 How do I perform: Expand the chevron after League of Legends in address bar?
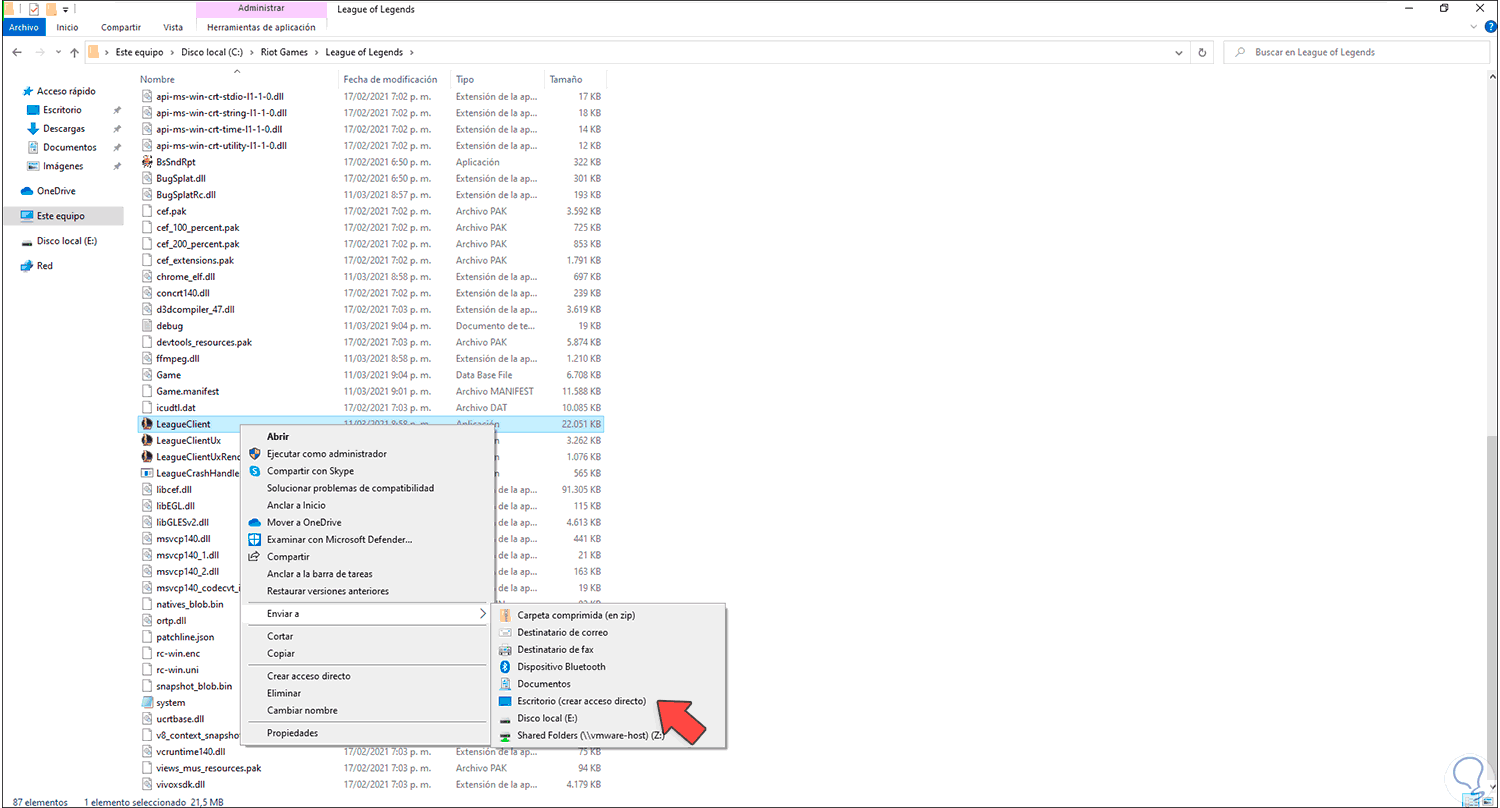pos(413,52)
